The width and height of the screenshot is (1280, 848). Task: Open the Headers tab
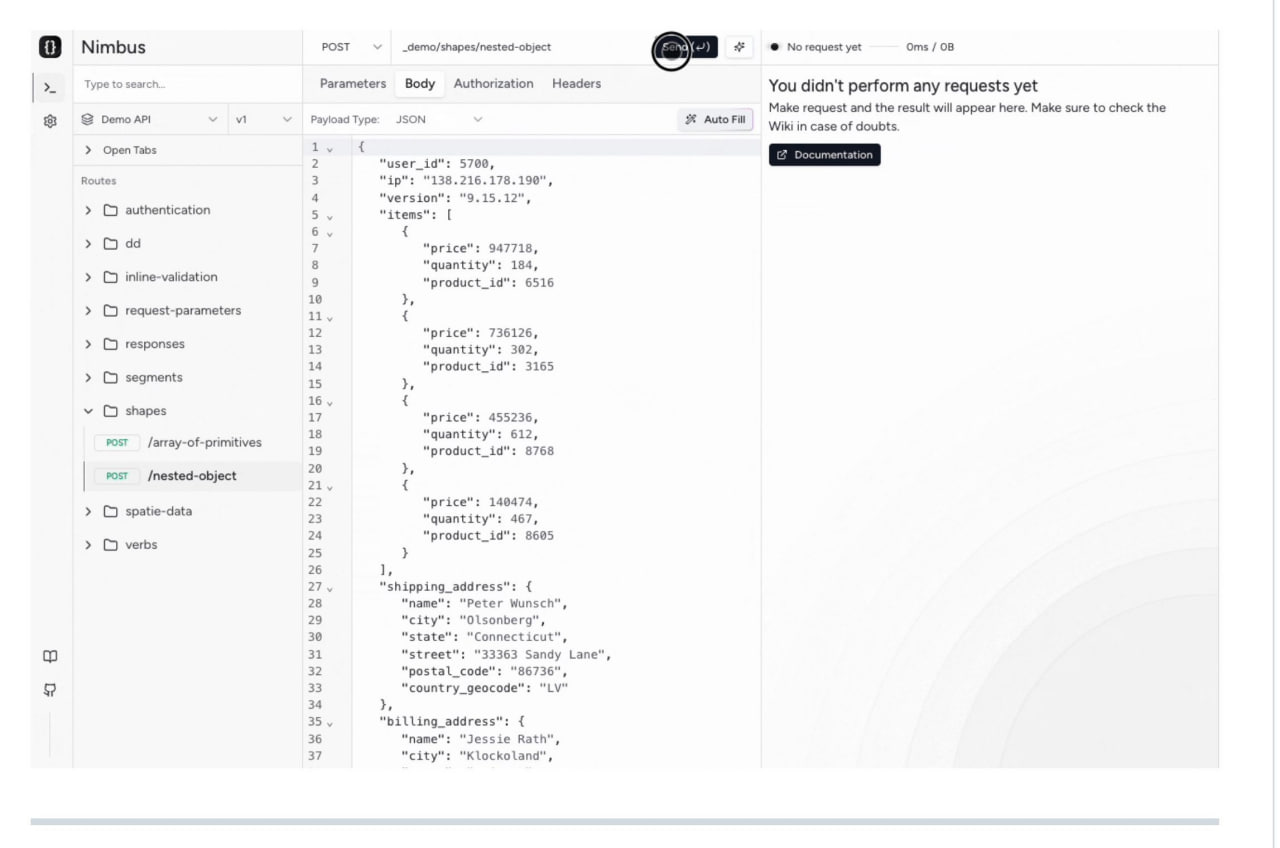(577, 84)
